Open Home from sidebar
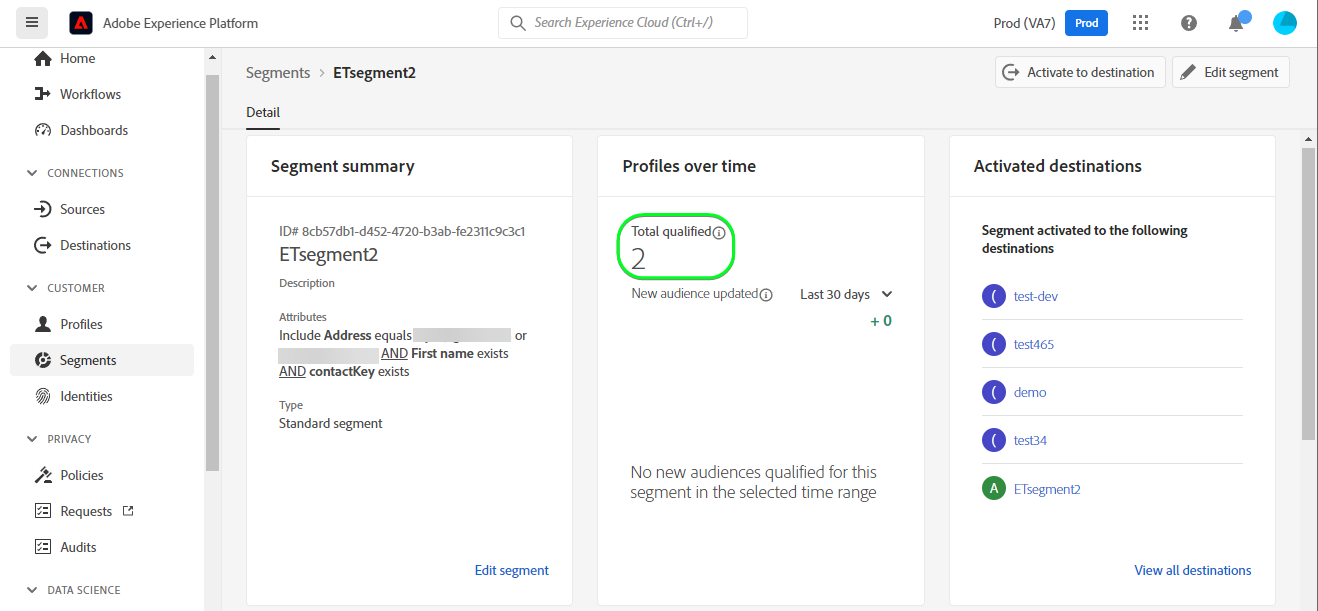This screenshot has width=1318, height=611. click(x=77, y=58)
